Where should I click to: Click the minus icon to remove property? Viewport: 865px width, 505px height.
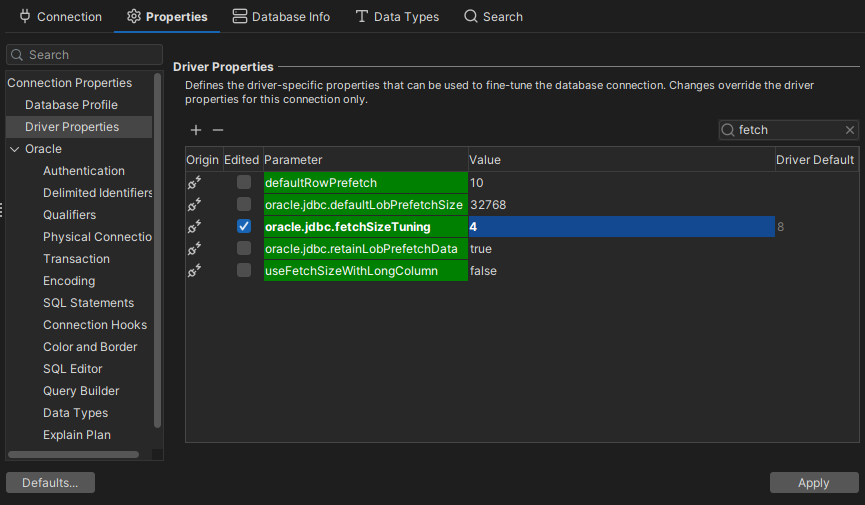(218, 130)
